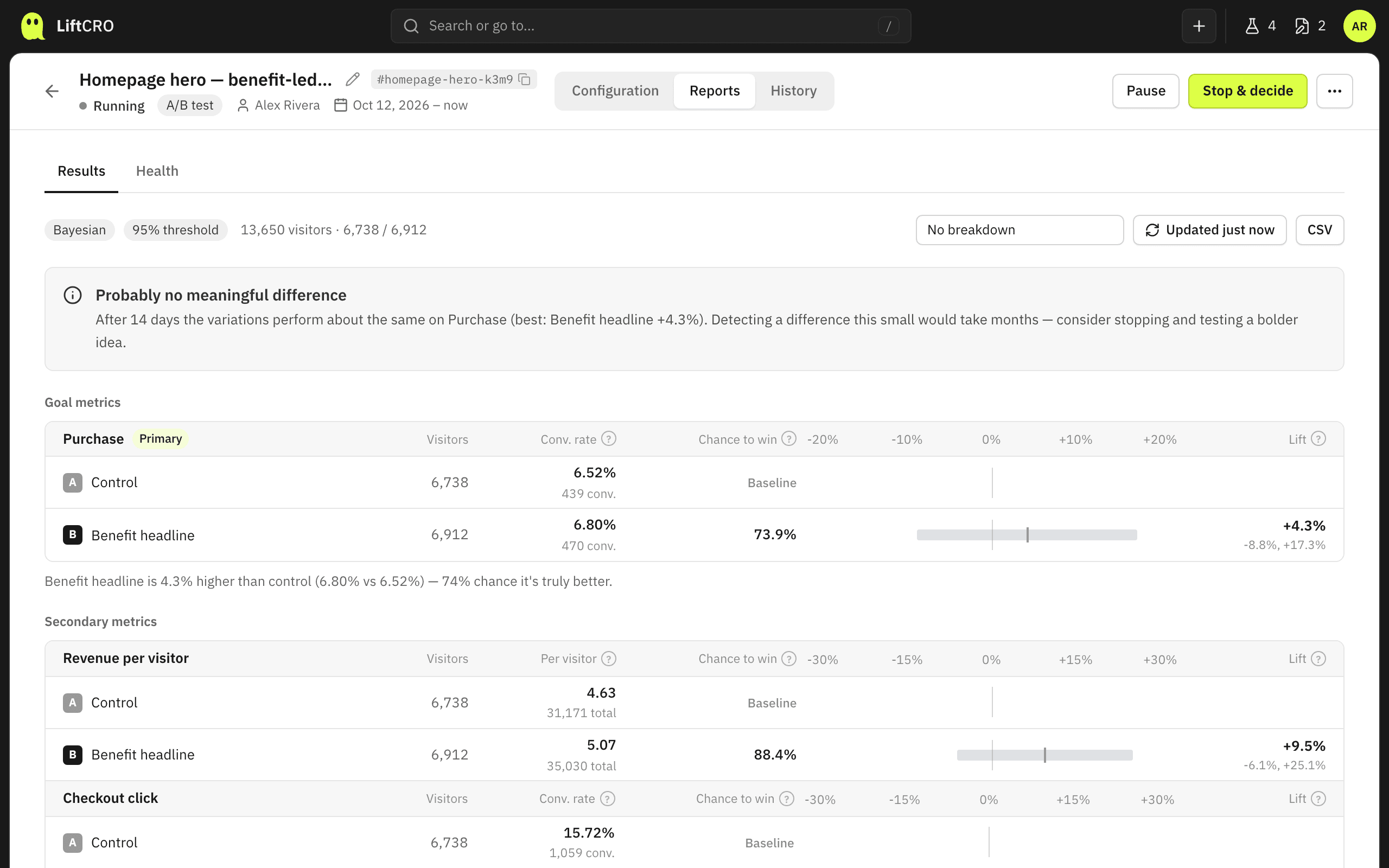Click Purchase Conv. rate help icon
The image size is (1389, 868).
click(608, 438)
